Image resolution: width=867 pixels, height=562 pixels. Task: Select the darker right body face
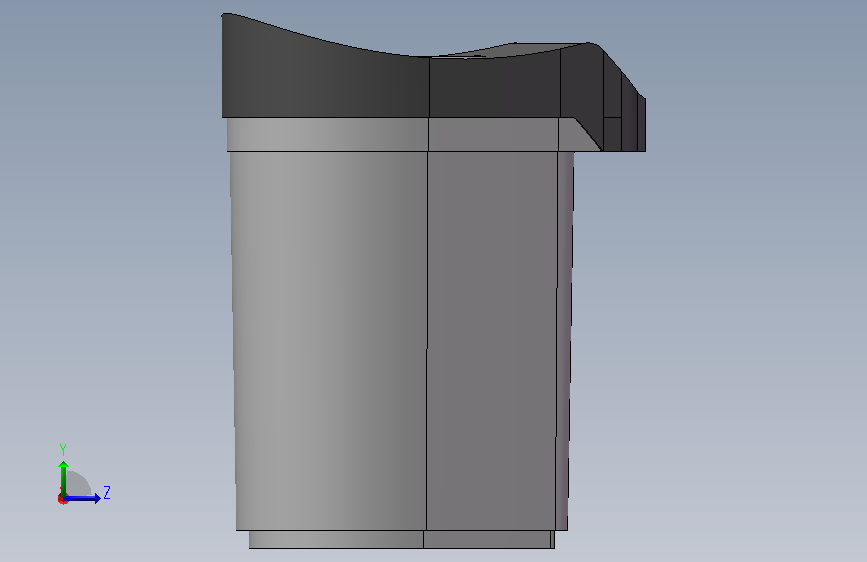point(492,340)
